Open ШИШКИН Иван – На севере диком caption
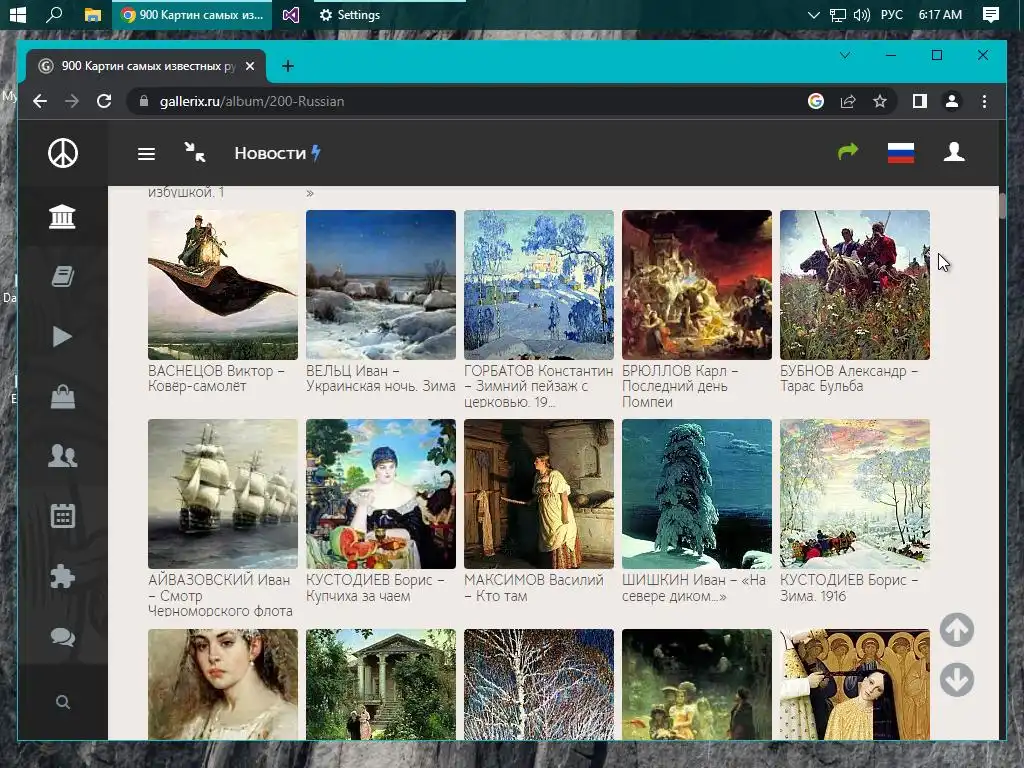 [694, 587]
